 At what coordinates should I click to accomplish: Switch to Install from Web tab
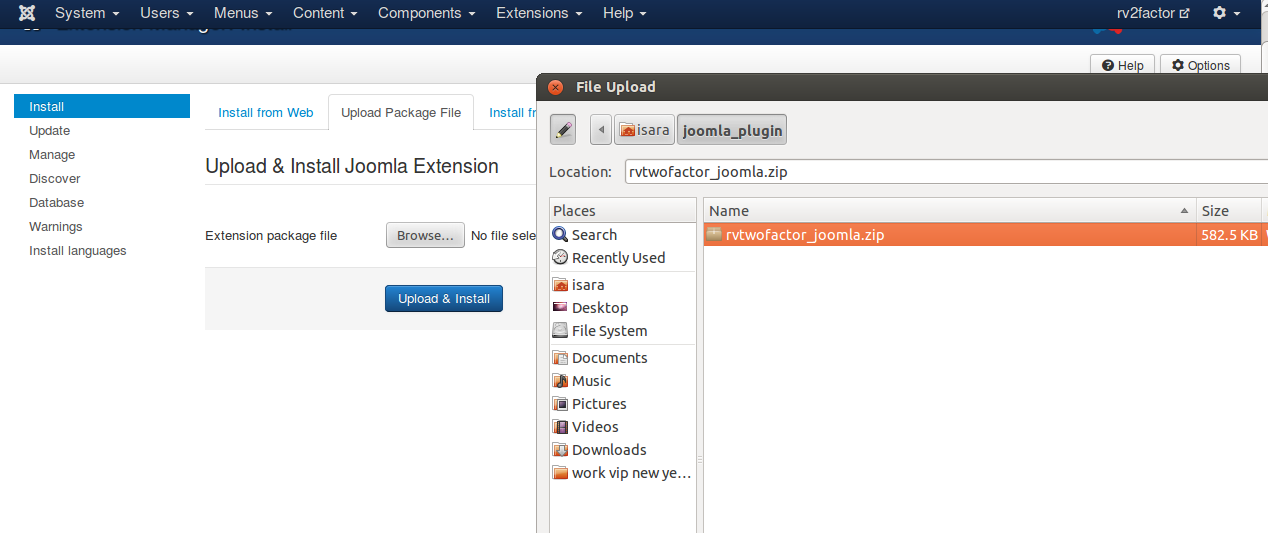point(266,112)
